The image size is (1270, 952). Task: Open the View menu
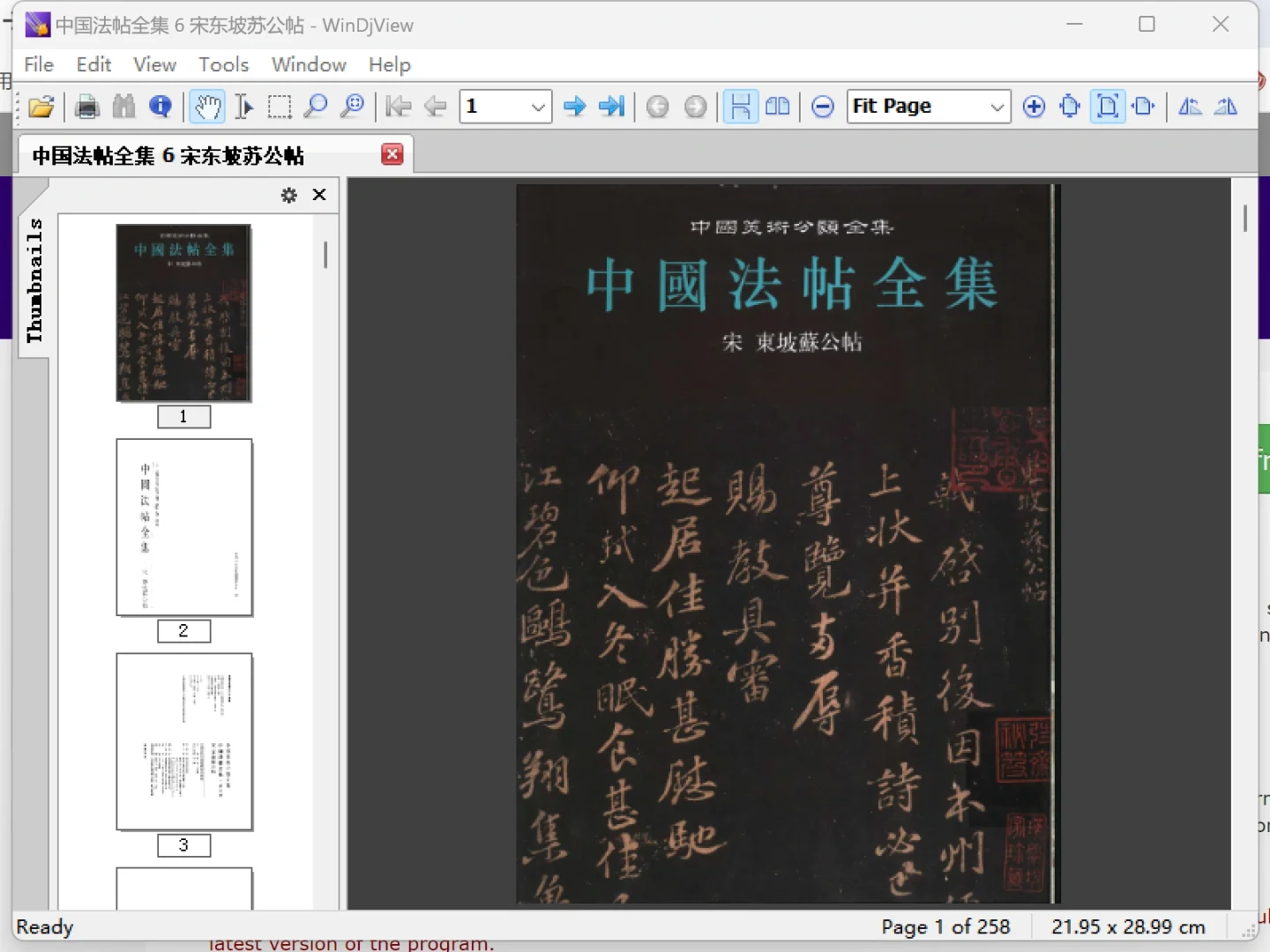155,64
